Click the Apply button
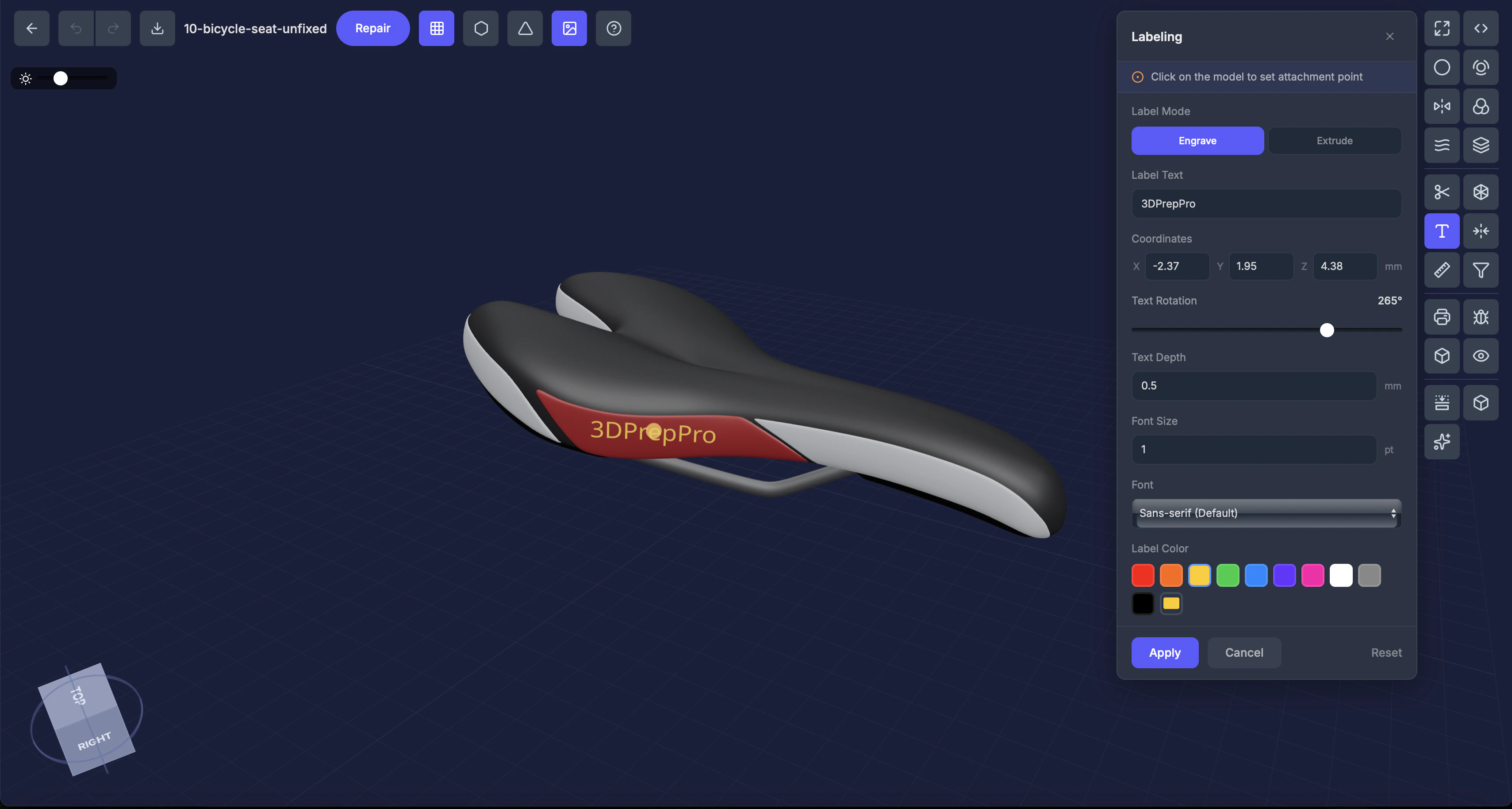Image resolution: width=1512 pixels, height=809 pixels. (1164, 652)
